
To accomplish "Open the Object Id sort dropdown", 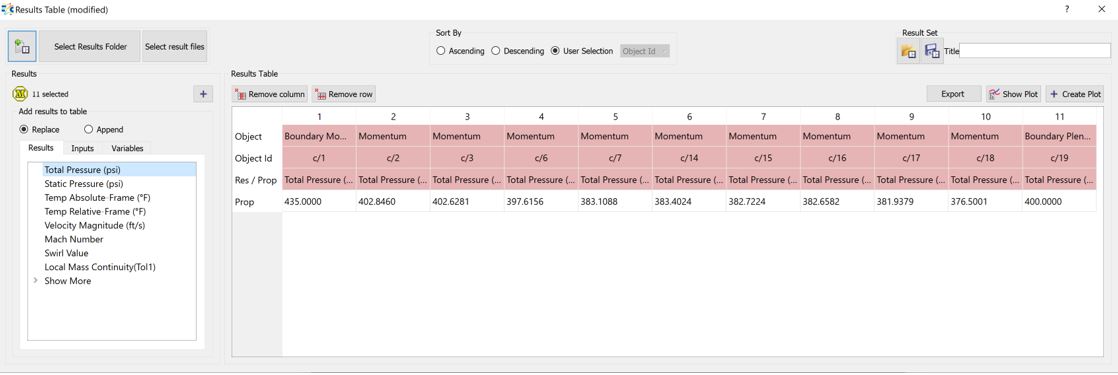I will [645, 51].
